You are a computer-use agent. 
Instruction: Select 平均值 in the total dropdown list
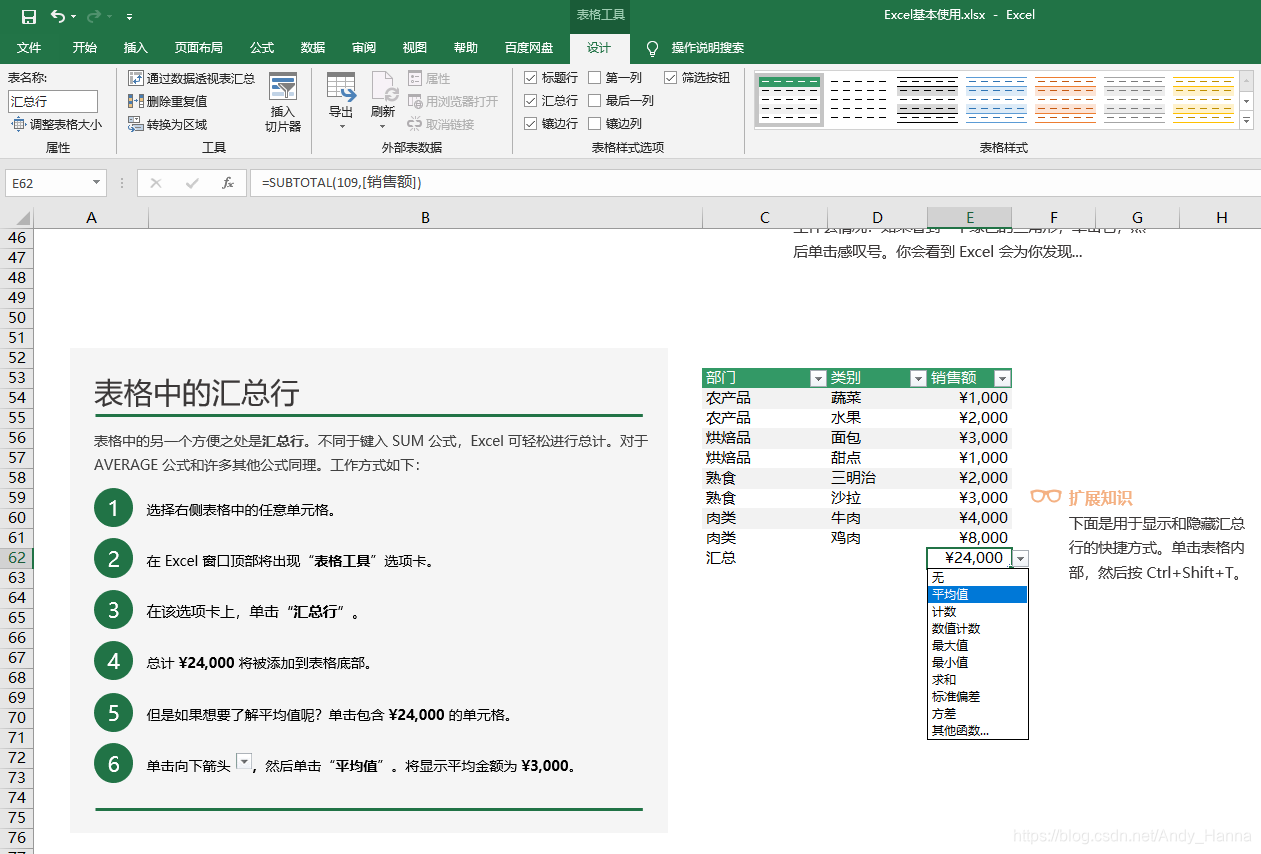[977, 594]
